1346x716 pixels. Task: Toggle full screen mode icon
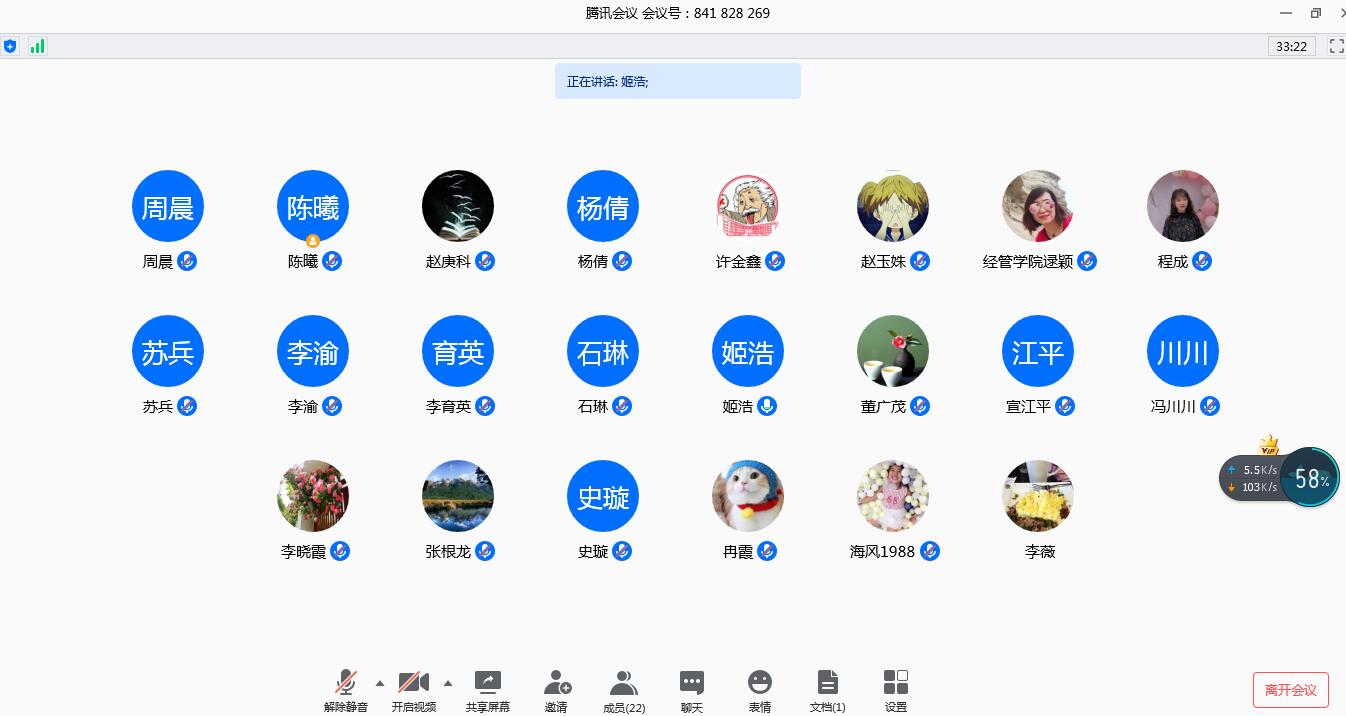pyautogui.click(x=1336, y=46)
